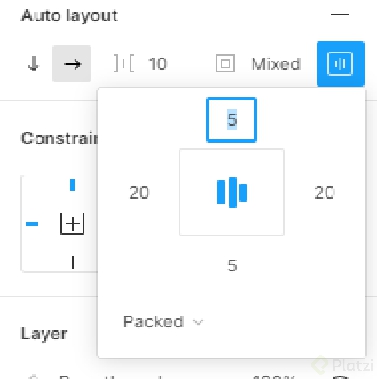Edit right padding value 20
Viewport: 377px width, 379px height.
(x=324, y=193)
